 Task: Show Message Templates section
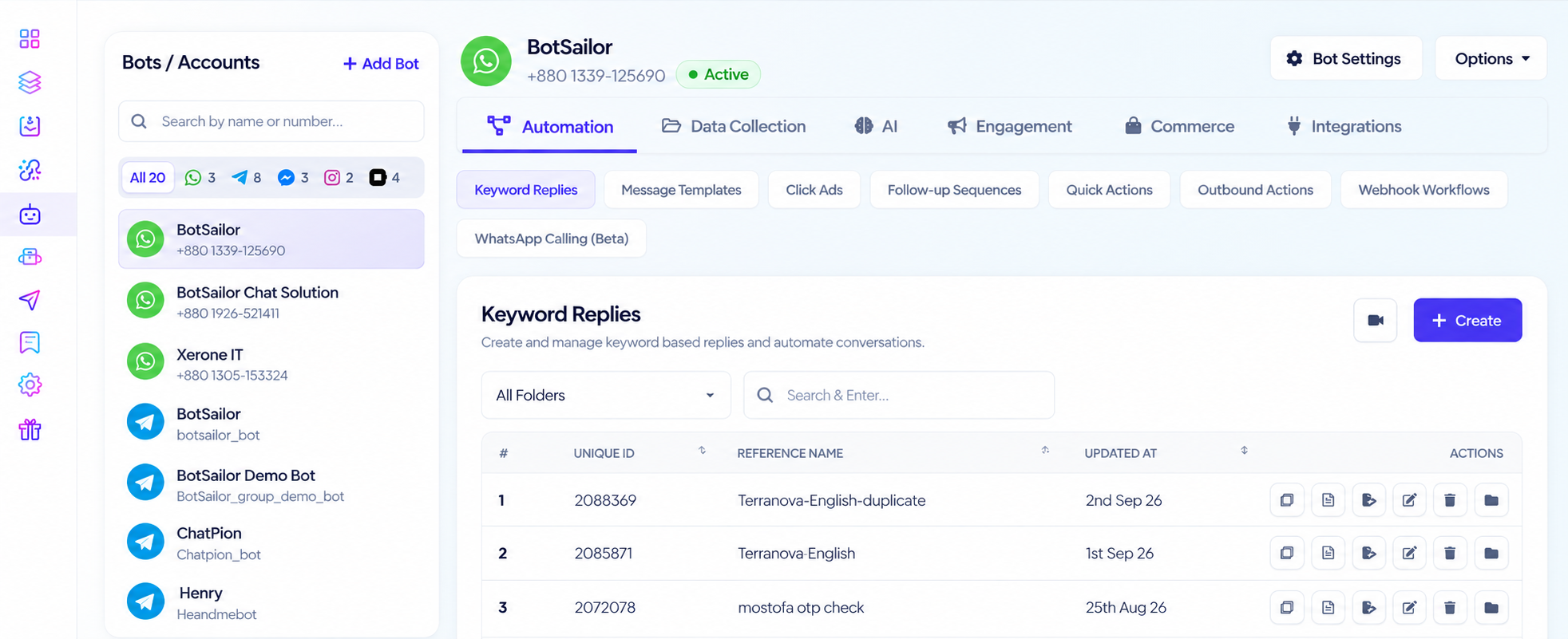click(x=681, y=190)
